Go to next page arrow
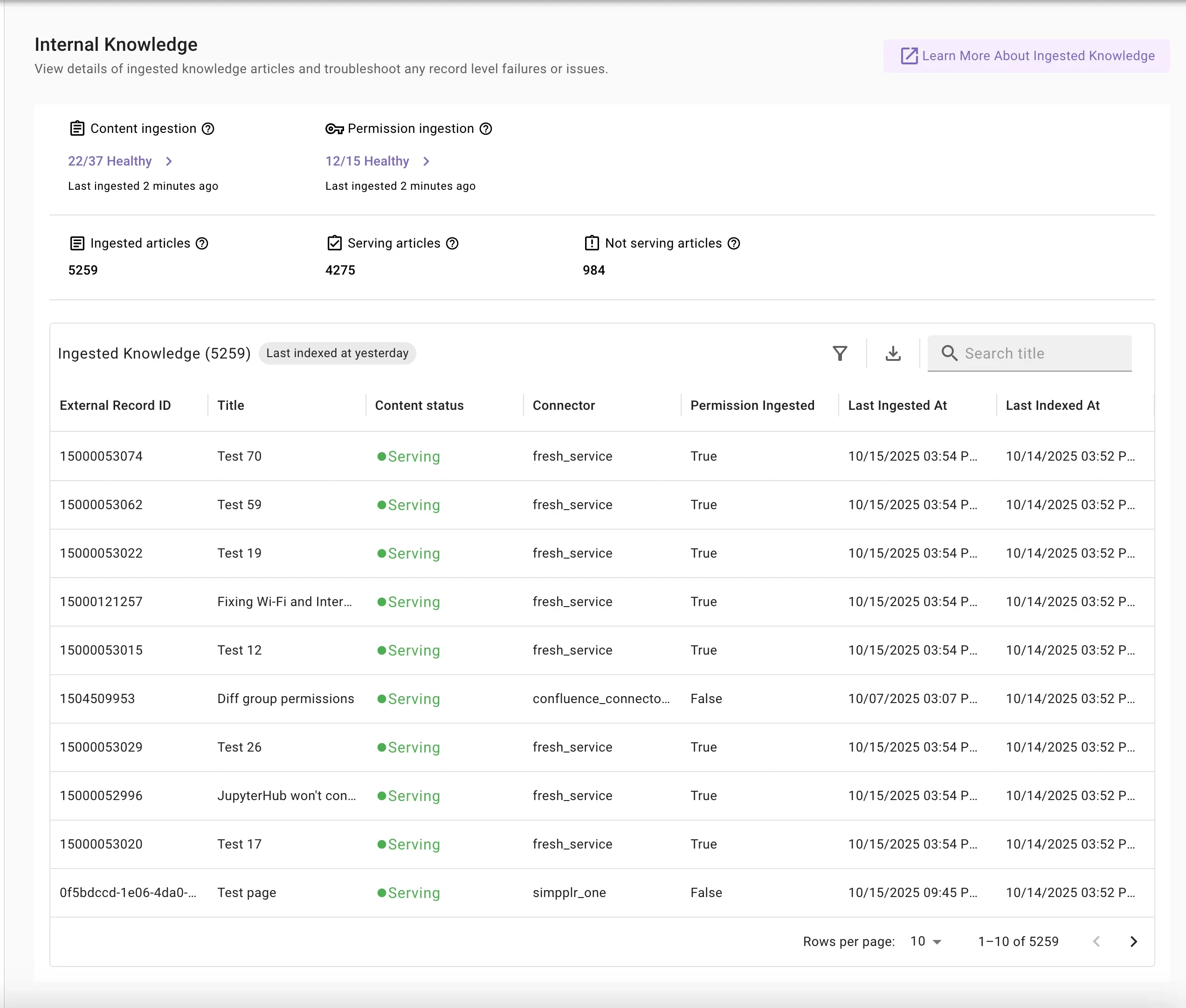This screenshot has width=1186, height=1008. [x=1133, y=942]
